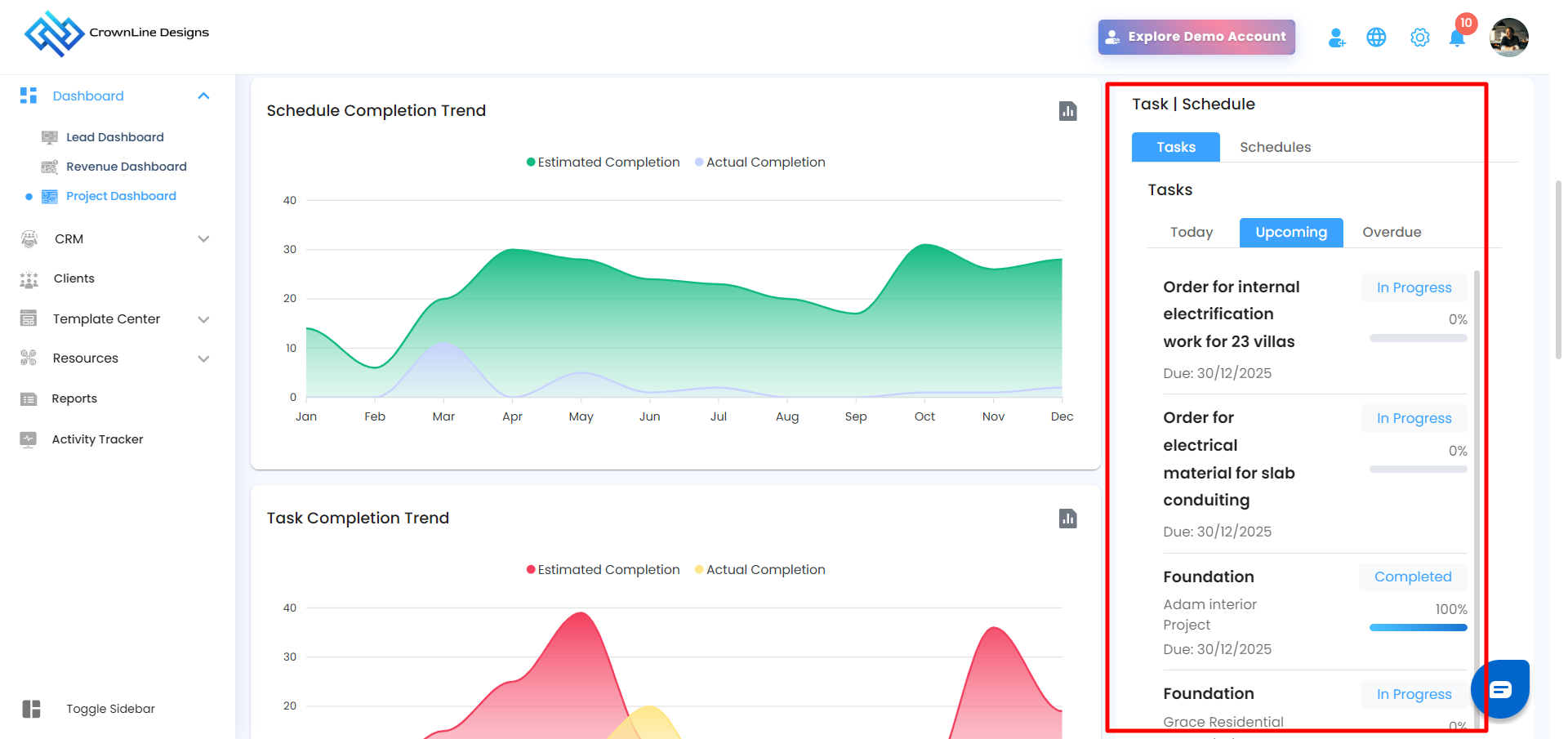Click the Foundation task 100% progress bar

coord(1418,628)
